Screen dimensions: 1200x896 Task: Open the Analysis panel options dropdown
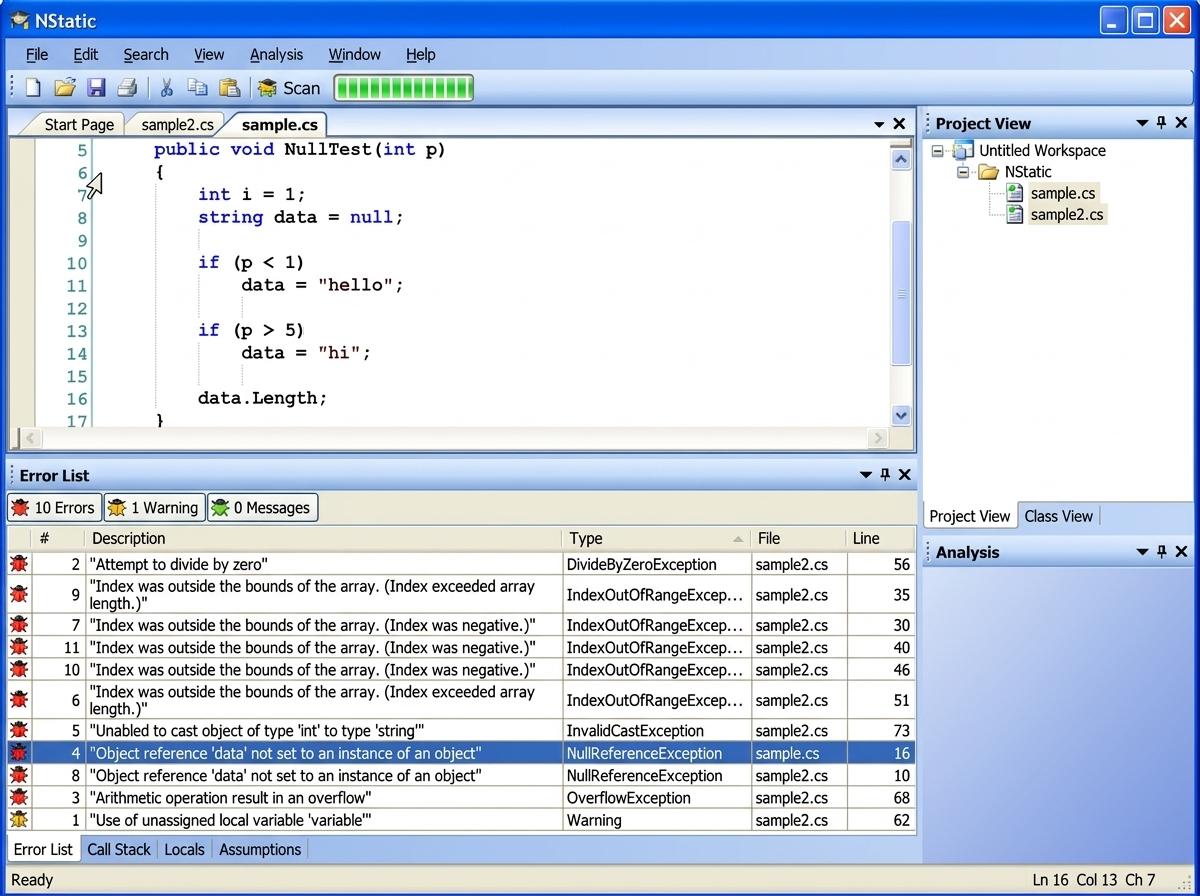[1142, 552]
